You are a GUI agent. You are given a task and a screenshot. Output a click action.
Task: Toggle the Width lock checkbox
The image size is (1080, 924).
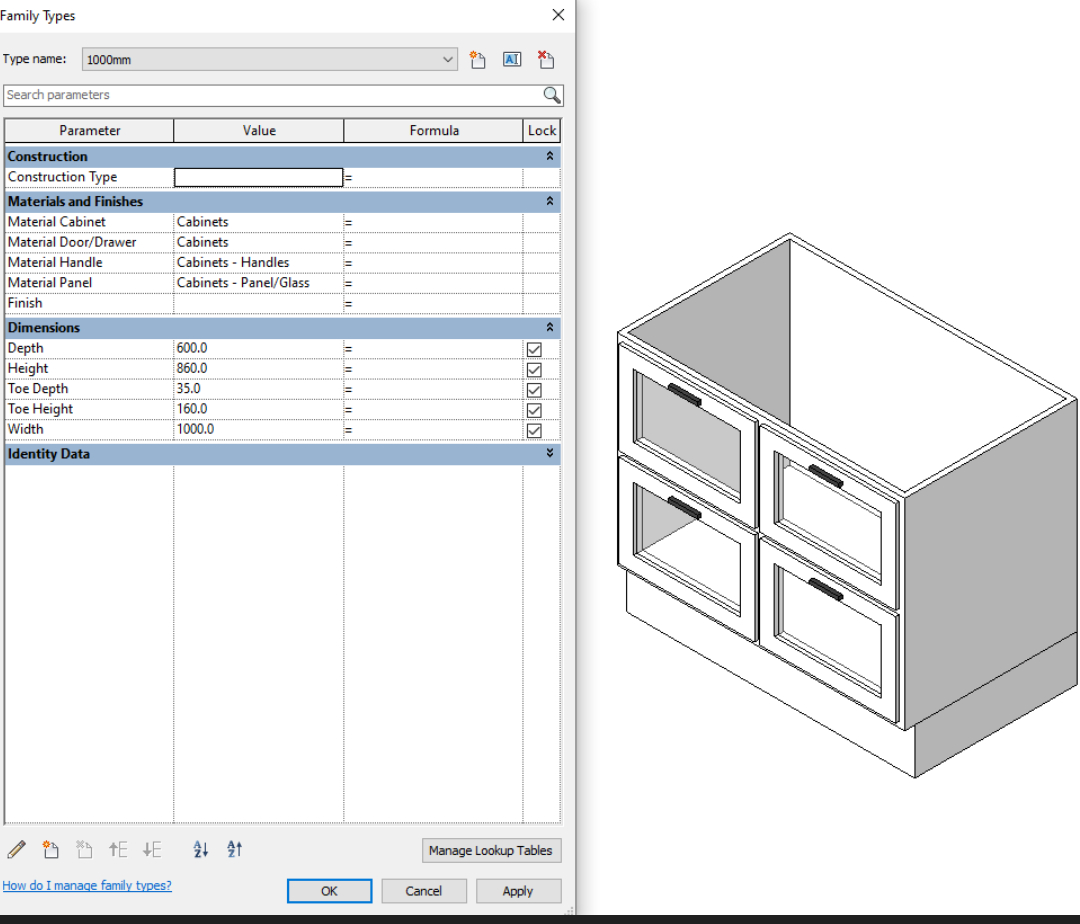click(x=534, y=430)
